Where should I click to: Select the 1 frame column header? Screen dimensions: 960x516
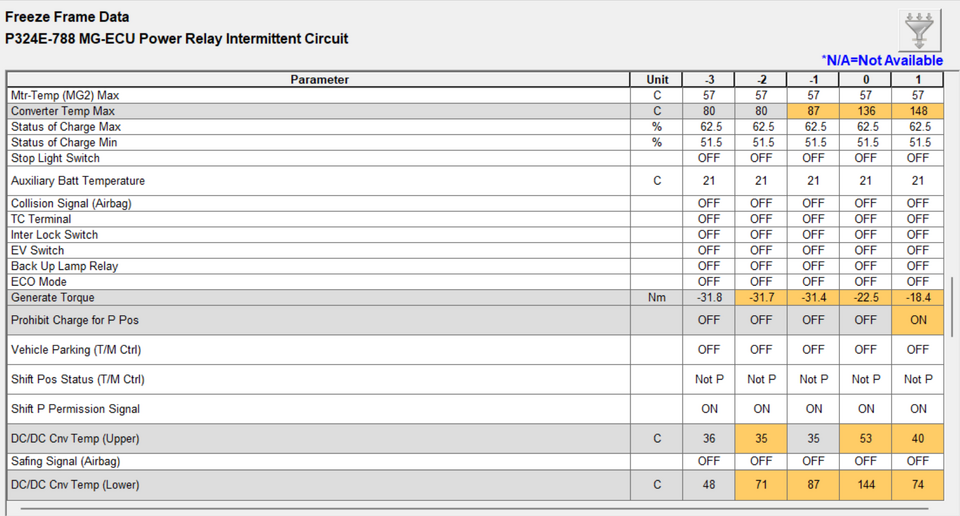(918, 80)
